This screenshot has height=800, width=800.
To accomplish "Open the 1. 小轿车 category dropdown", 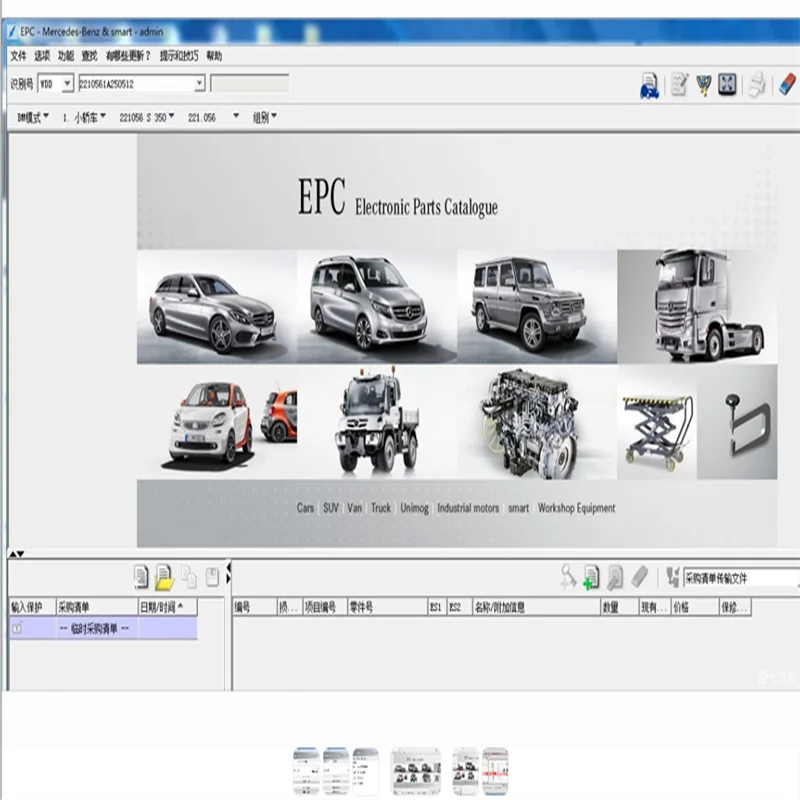I will point(84,117).
